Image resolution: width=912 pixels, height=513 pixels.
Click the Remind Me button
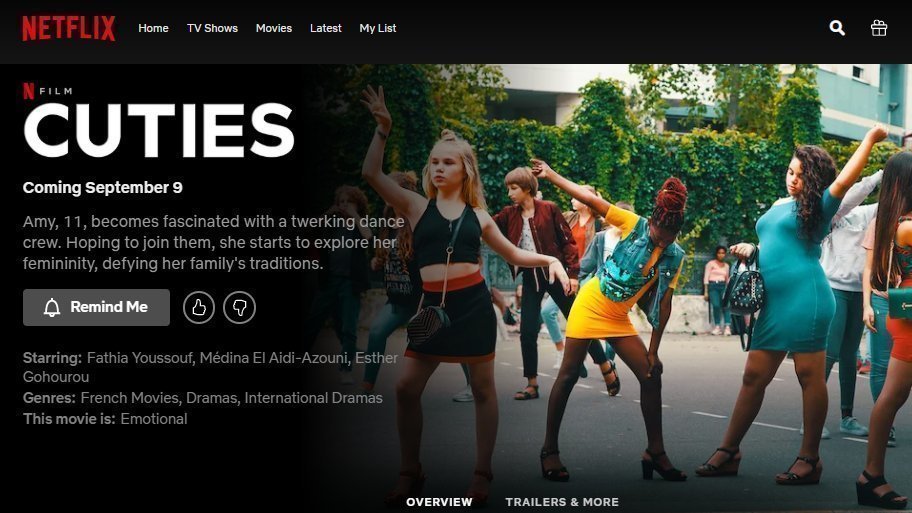97,307
